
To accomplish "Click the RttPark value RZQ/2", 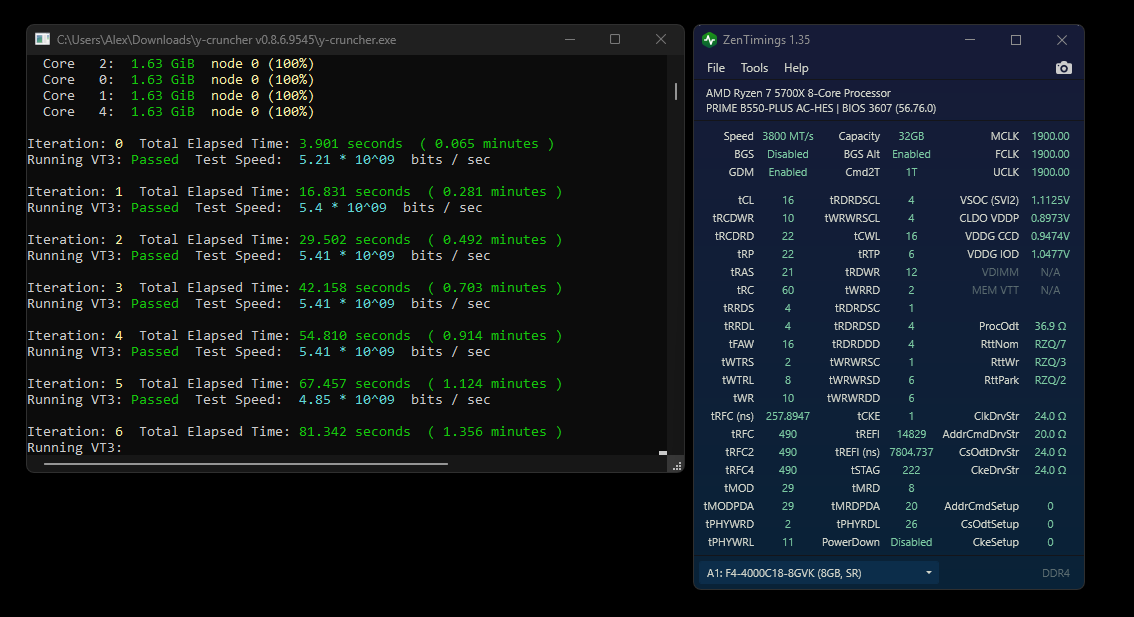I will pyautogui.click(x=1050, y=380).
